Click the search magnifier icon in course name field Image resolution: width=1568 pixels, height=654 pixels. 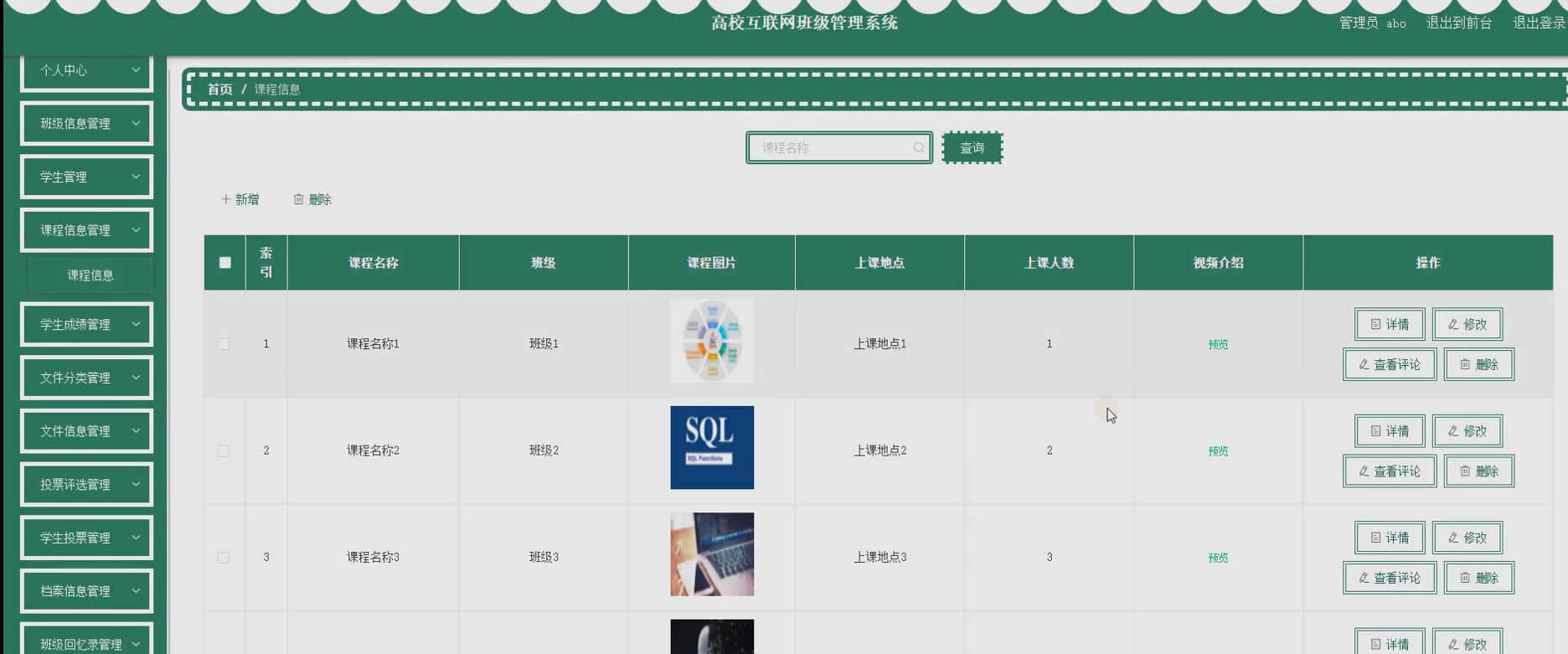pos(919,148)
